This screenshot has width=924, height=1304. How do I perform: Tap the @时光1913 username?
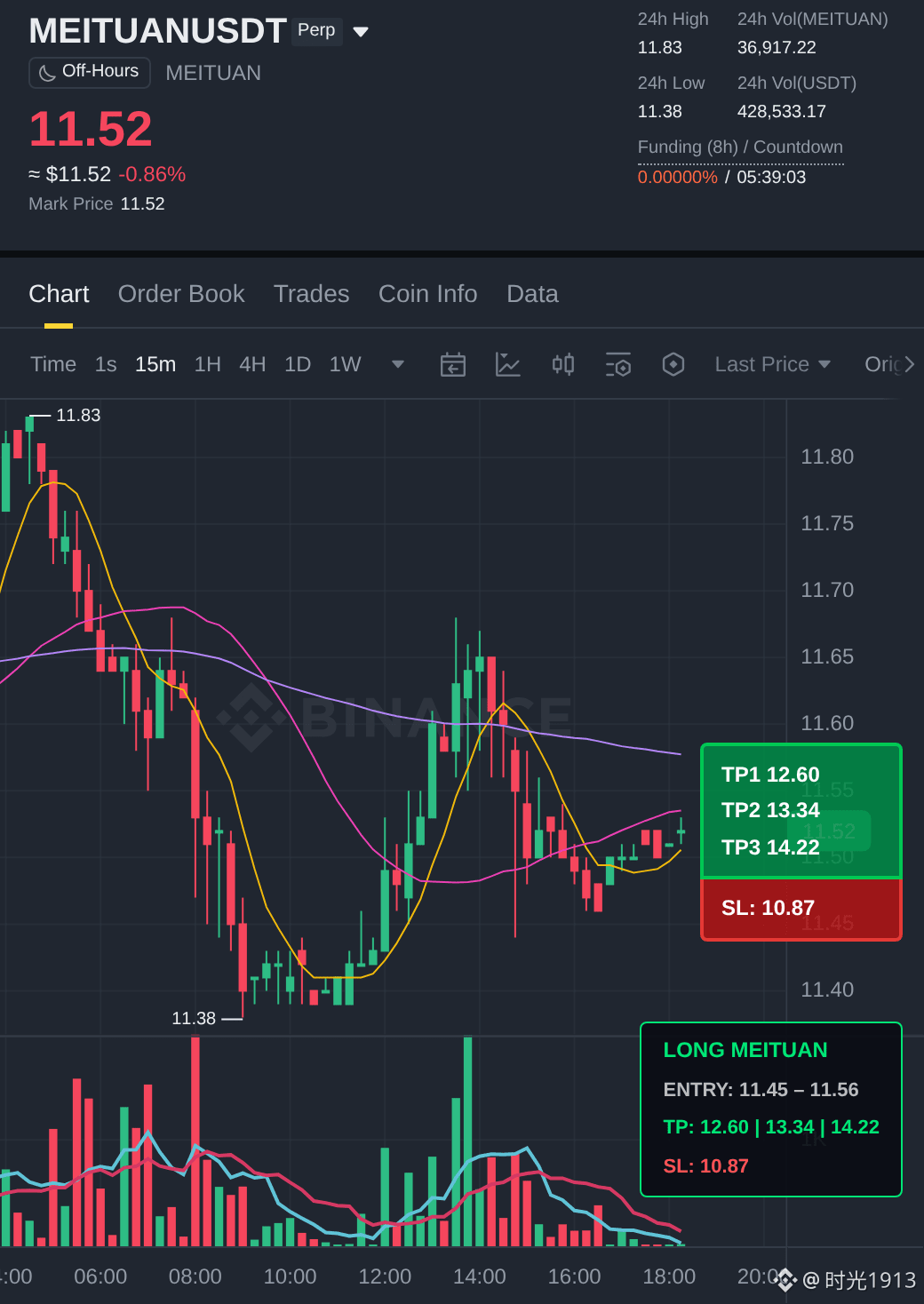(859, 1280)
